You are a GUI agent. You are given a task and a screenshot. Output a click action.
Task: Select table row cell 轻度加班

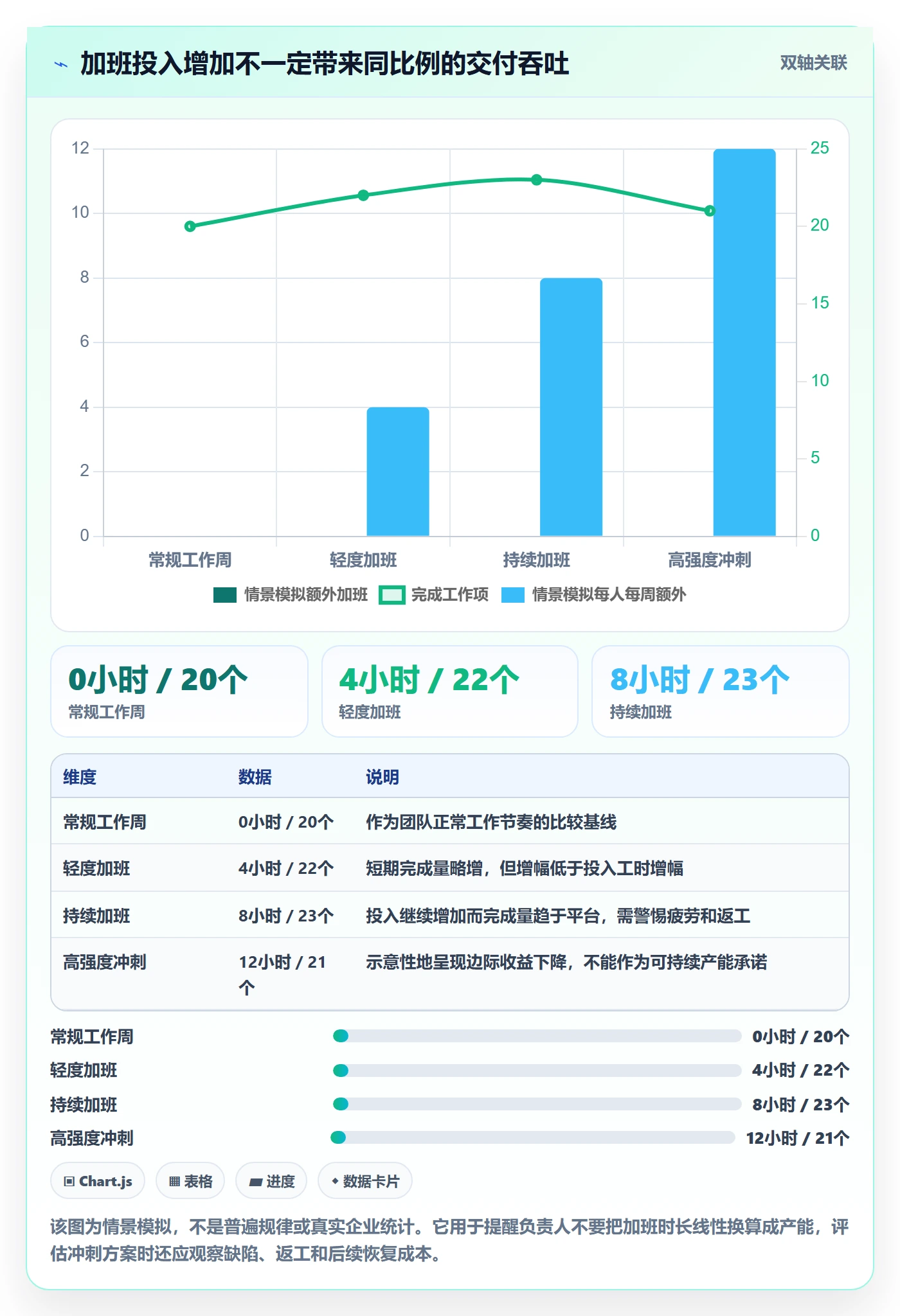(x=96, y=868)
